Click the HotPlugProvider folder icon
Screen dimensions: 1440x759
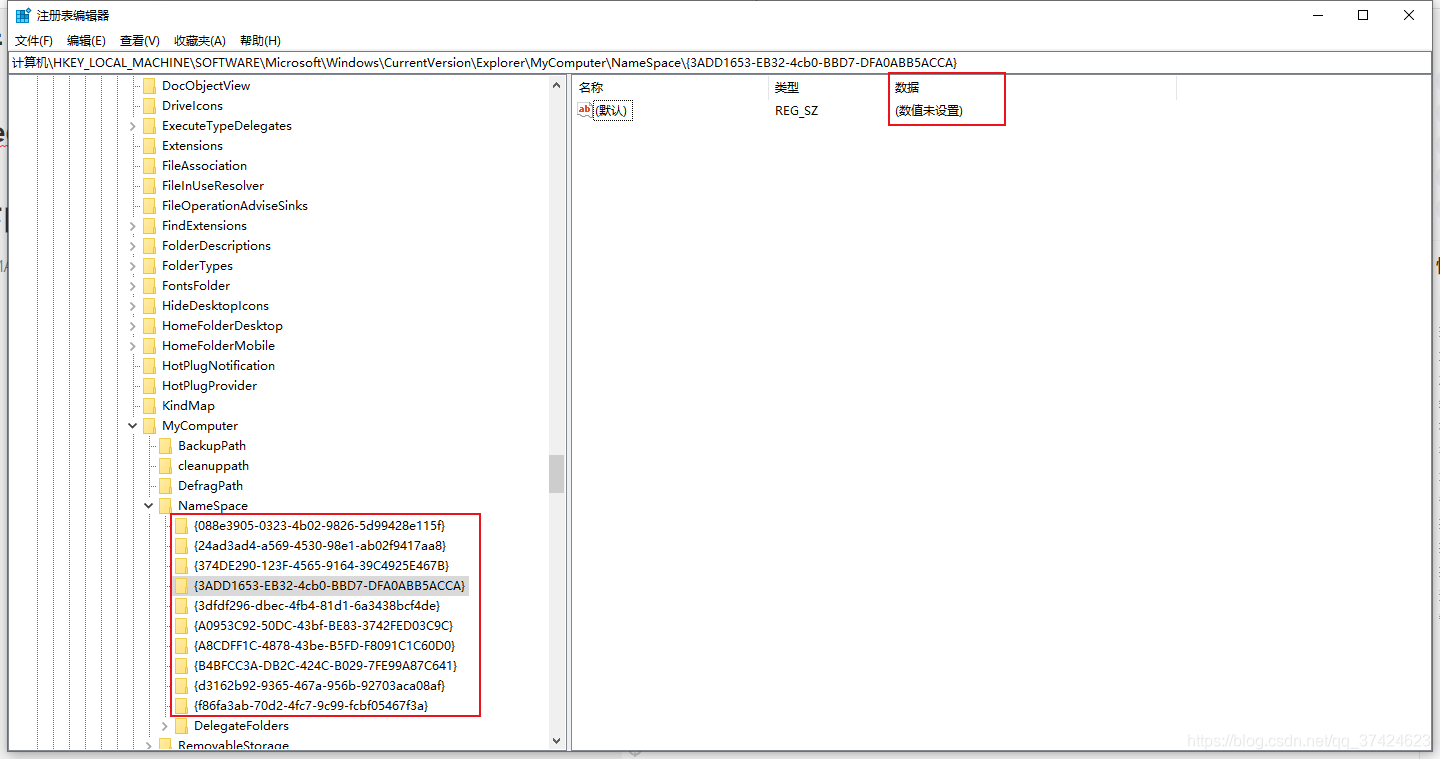pos(150,386)
